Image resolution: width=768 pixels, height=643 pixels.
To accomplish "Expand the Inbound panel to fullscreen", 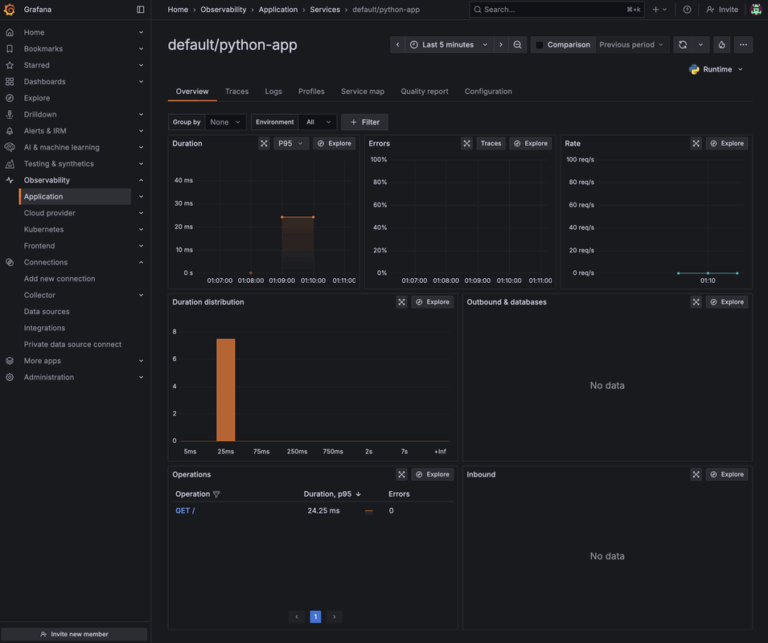I will pyautogui.click(x=696, y=475).
